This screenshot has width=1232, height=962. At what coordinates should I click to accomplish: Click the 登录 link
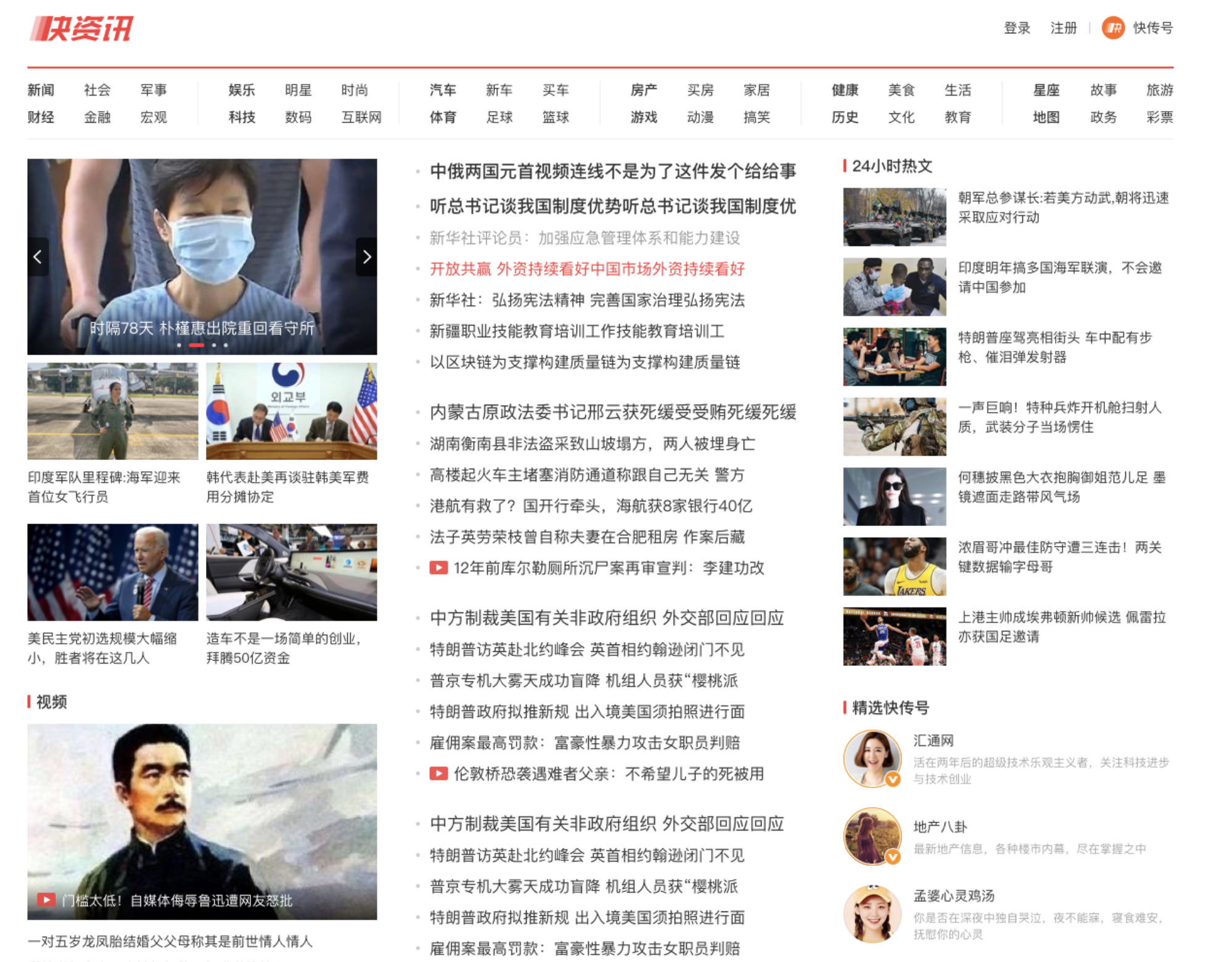pos(1017,28)
